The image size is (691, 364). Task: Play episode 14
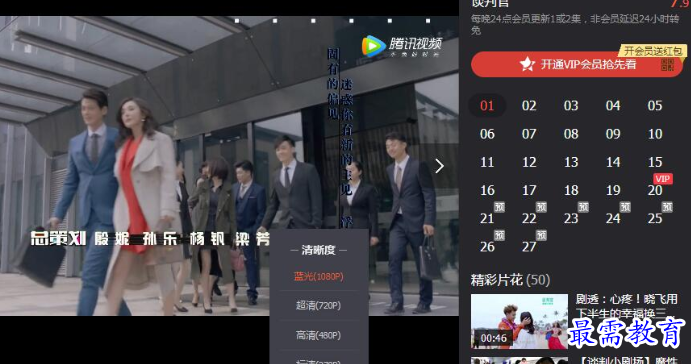[x=613, y=162]
